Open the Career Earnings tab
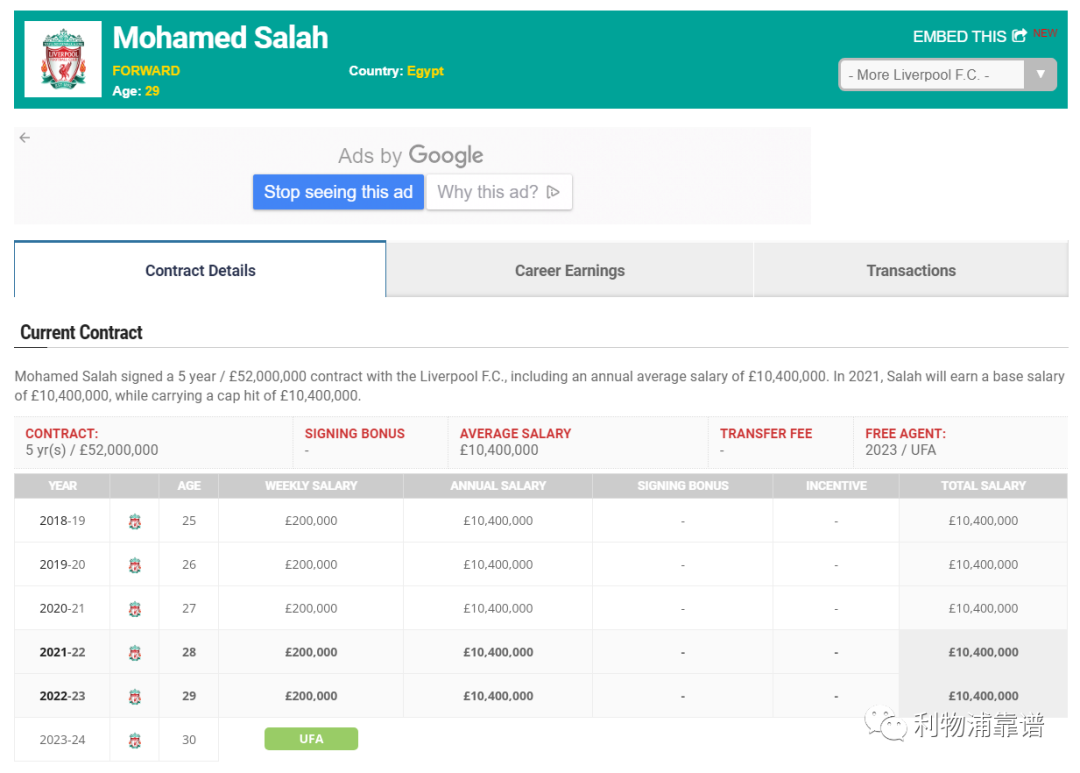The image size is (1080, 773). (x=570, y=270)
